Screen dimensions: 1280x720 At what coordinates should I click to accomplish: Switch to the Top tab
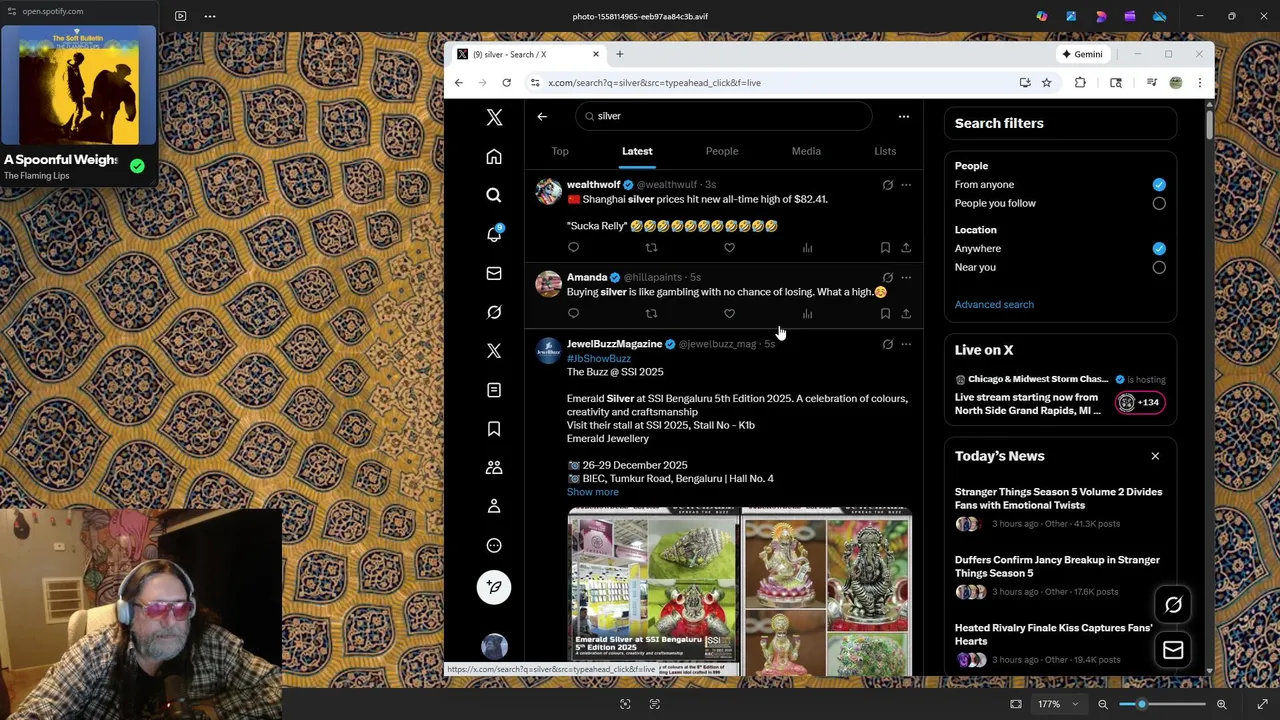(560, 152)
